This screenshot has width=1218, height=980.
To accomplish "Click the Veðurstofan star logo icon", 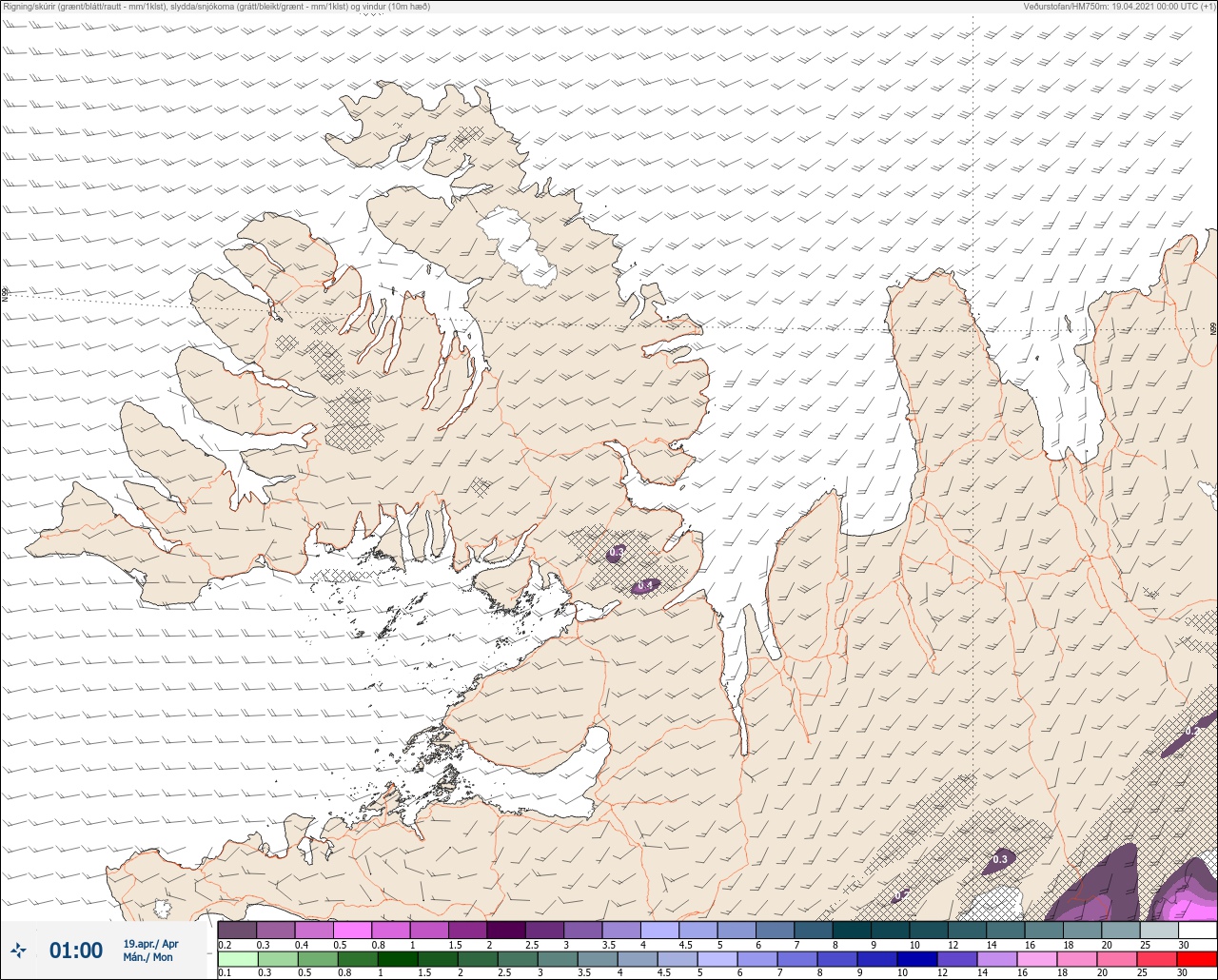I will click(x=18, y=950).
